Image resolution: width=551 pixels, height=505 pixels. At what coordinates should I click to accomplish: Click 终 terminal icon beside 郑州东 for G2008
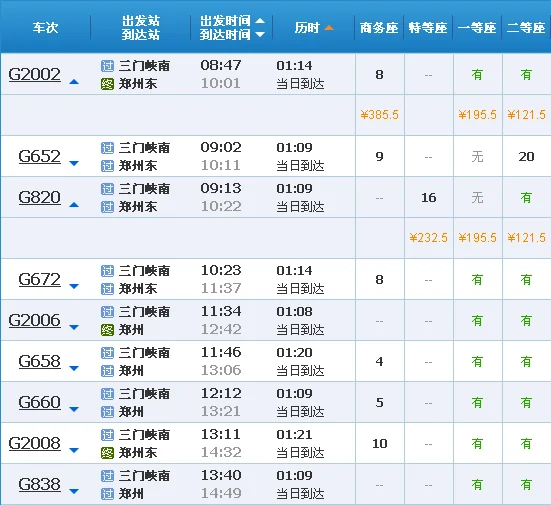pyautogui.click(x=108, y=453)
